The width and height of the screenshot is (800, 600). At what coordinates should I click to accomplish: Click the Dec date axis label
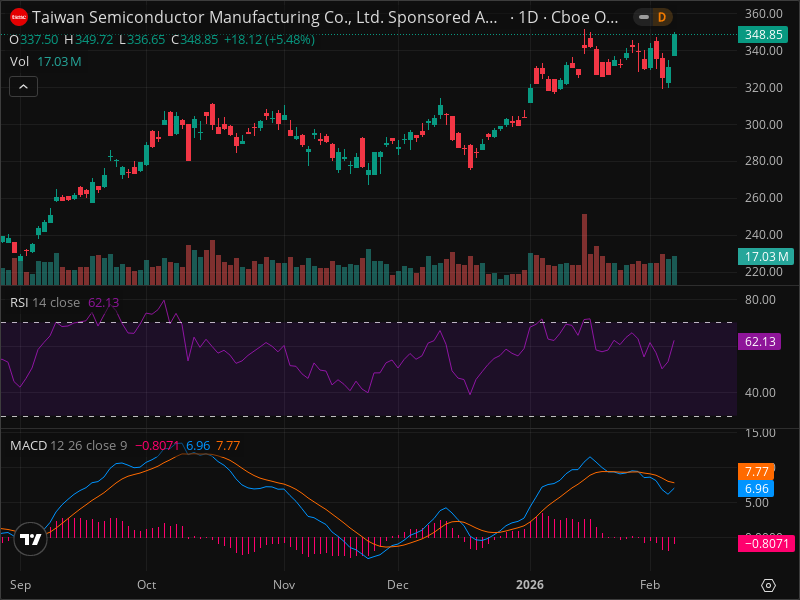click(397, 585)
